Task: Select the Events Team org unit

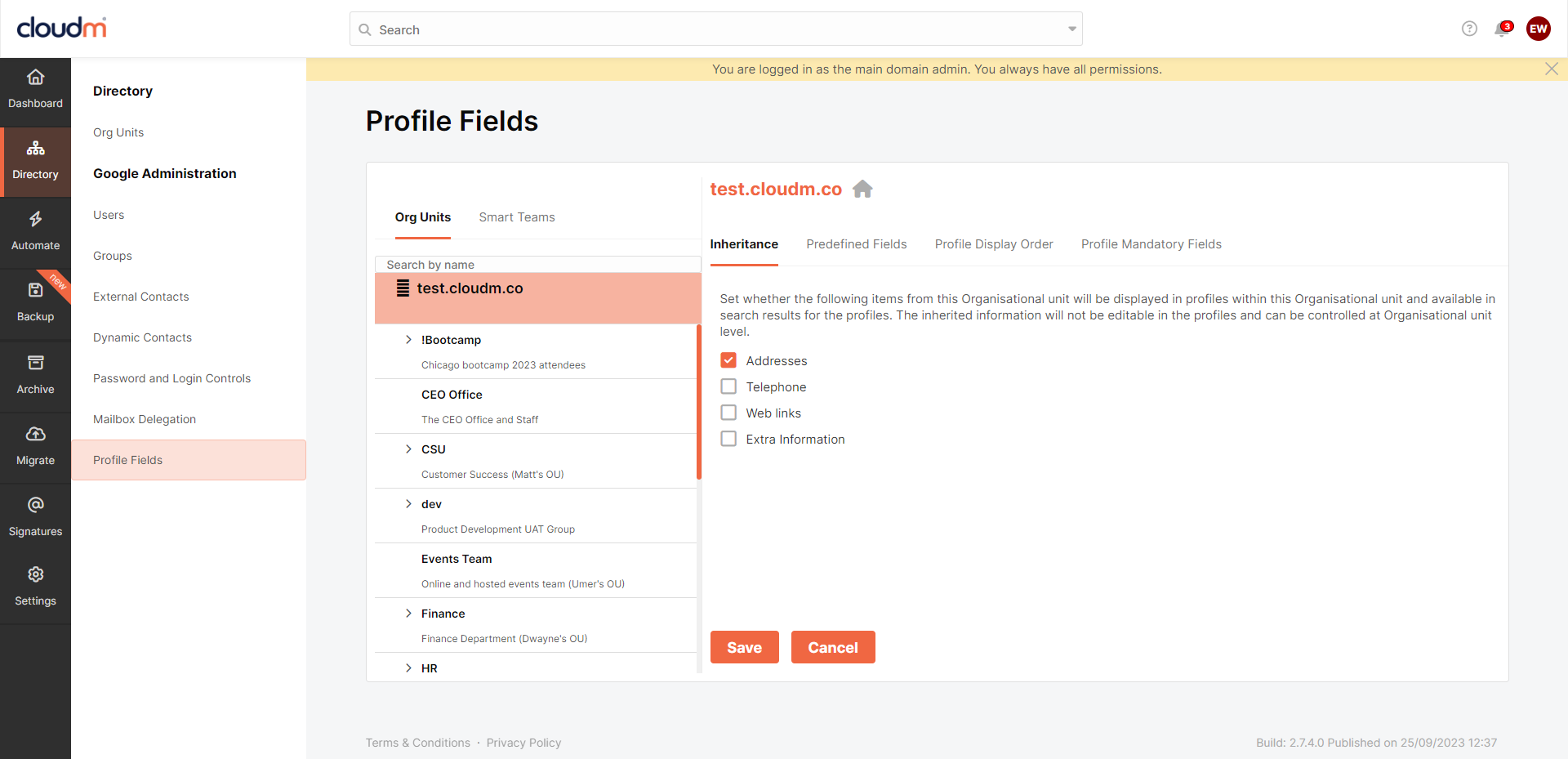Action: click(536, 570)
